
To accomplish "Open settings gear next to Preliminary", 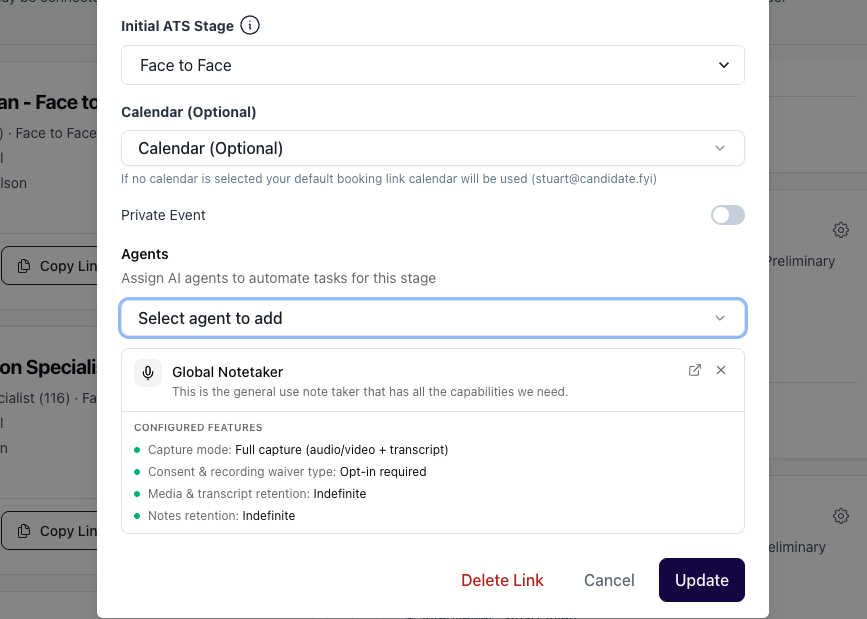I will pos(840,230).
